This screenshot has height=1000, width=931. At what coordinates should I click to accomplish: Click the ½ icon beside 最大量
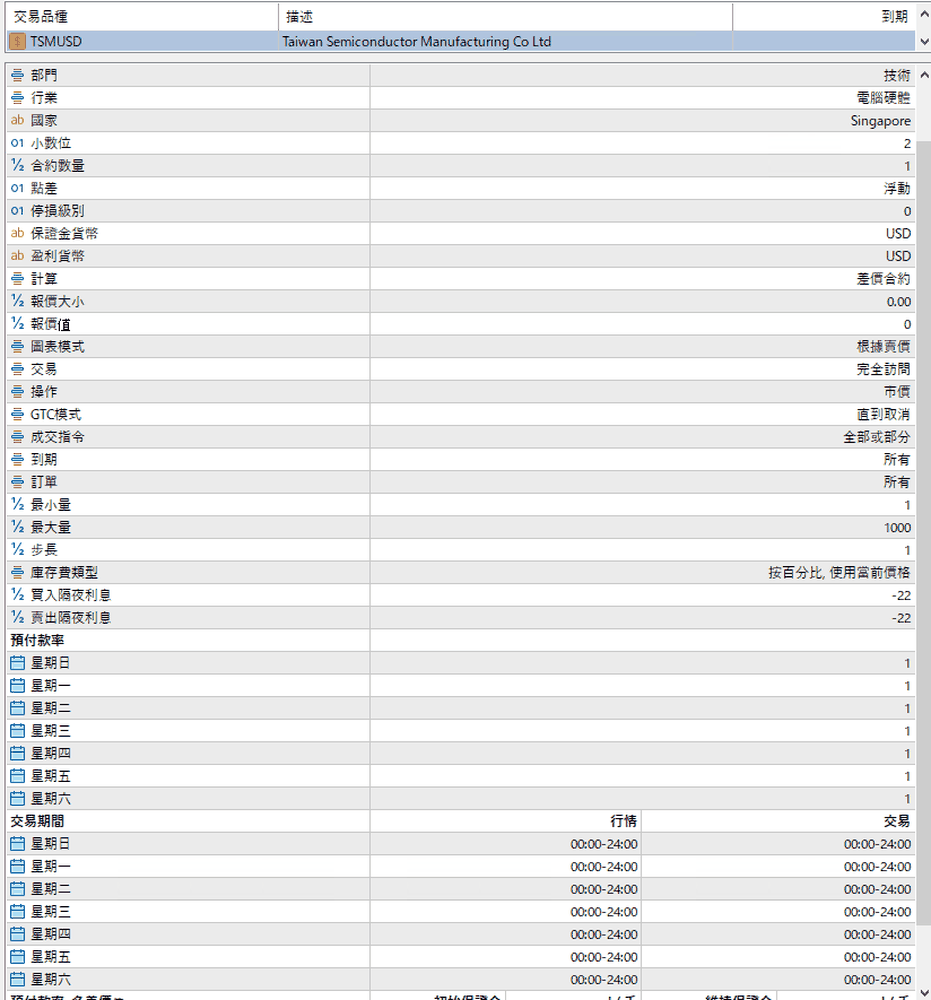point(17,527)
